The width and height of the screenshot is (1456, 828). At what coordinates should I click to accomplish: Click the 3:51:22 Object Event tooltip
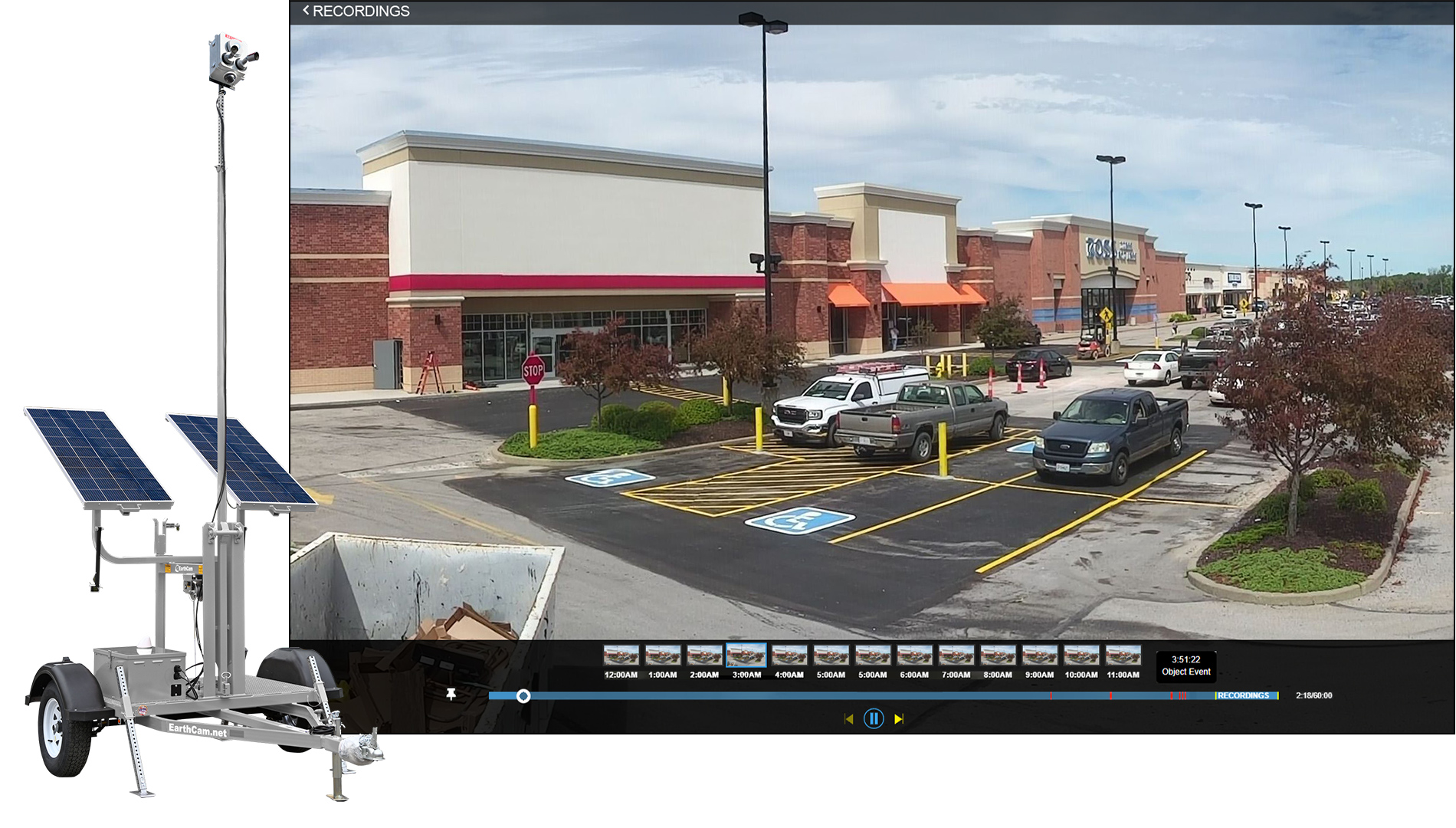click(x=1186, y=665)
